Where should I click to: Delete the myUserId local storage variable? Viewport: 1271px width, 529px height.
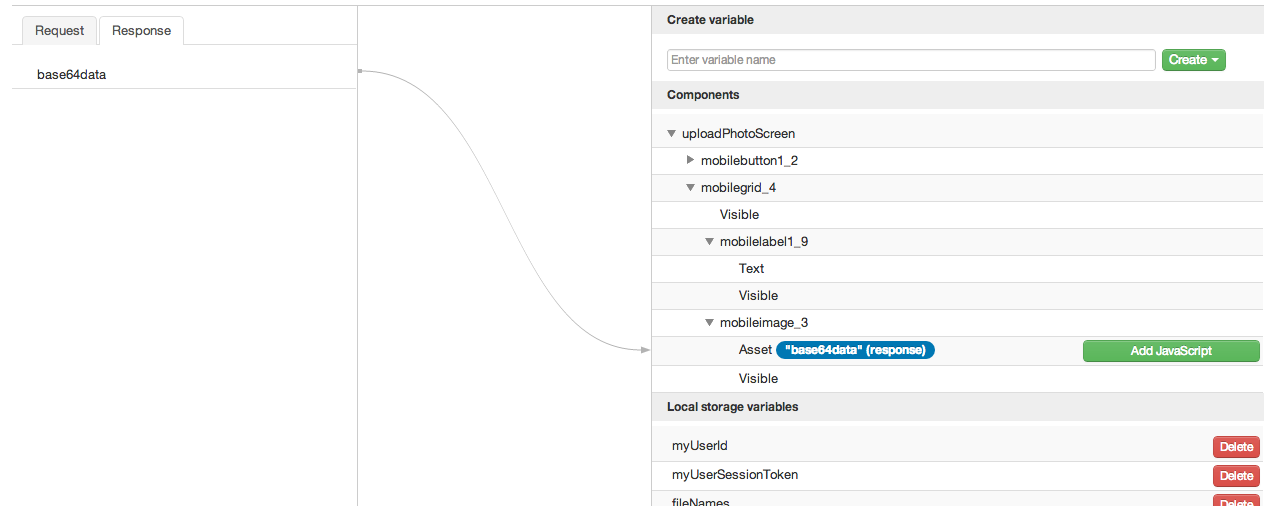point(1236,447)
